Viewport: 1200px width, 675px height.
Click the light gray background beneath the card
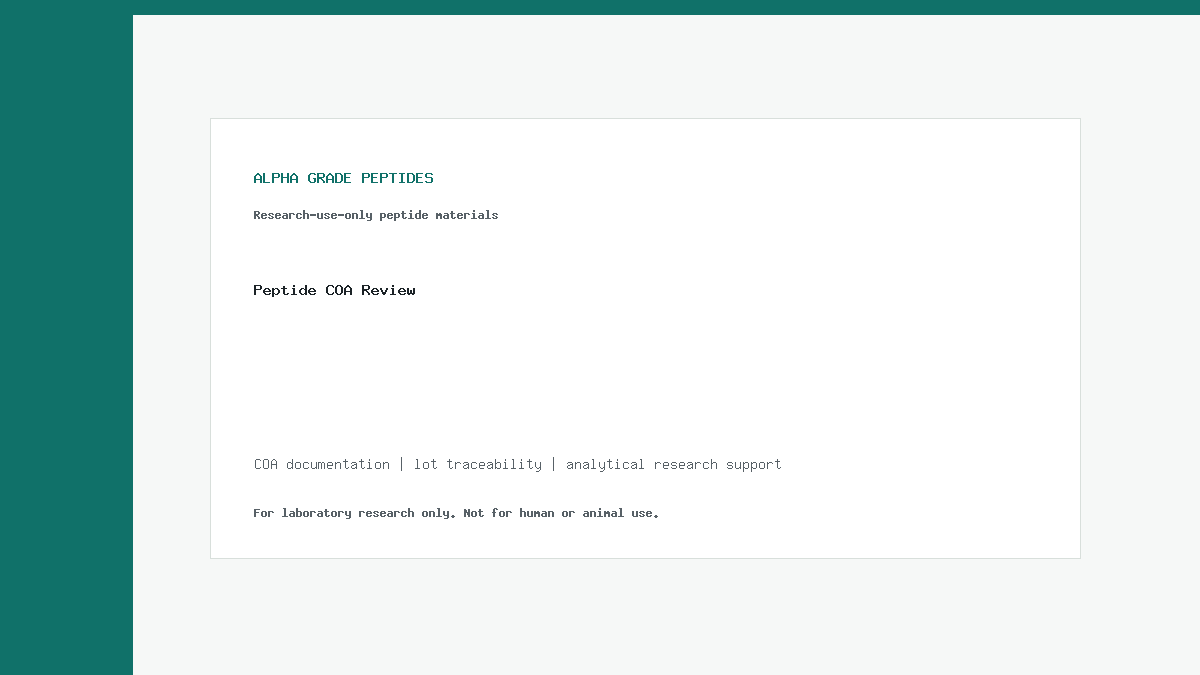click(645, 615)
